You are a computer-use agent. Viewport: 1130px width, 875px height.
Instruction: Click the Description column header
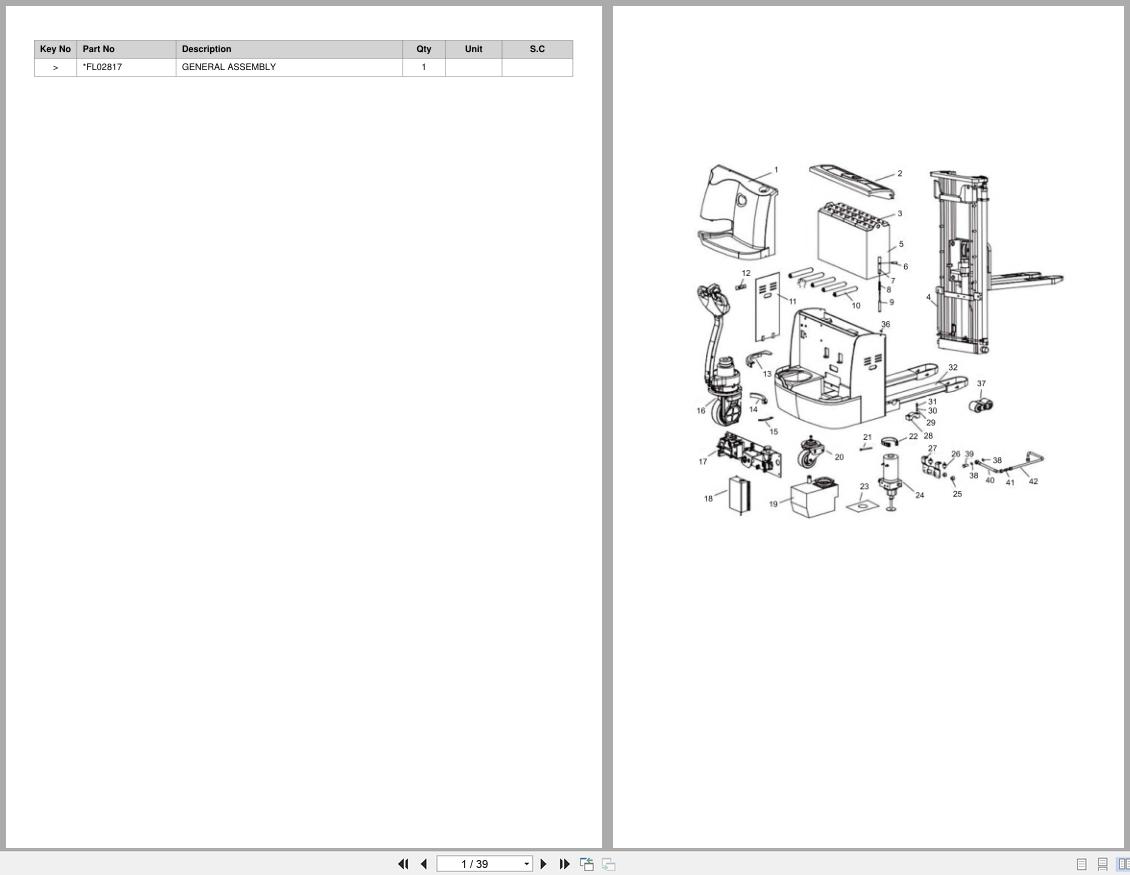point(289,49)
